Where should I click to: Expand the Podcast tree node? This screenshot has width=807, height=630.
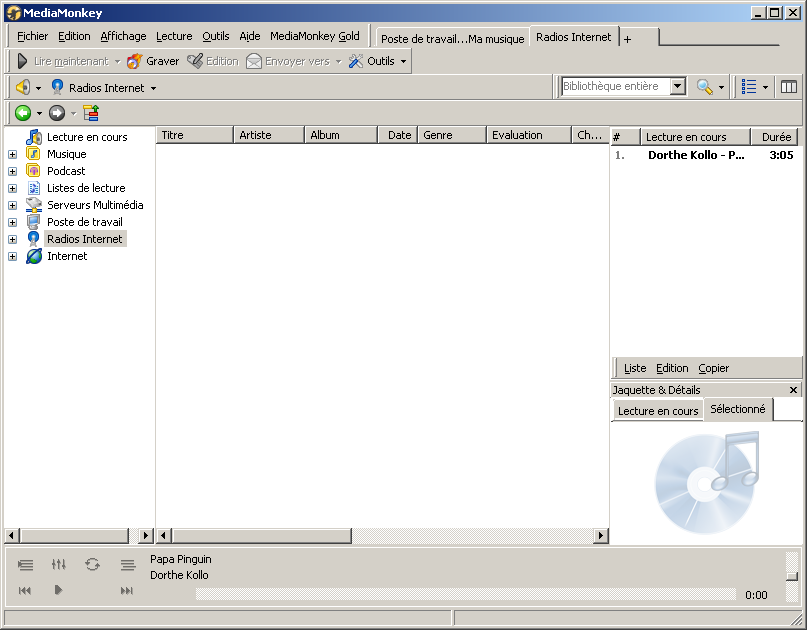click(x=12, y=171)
